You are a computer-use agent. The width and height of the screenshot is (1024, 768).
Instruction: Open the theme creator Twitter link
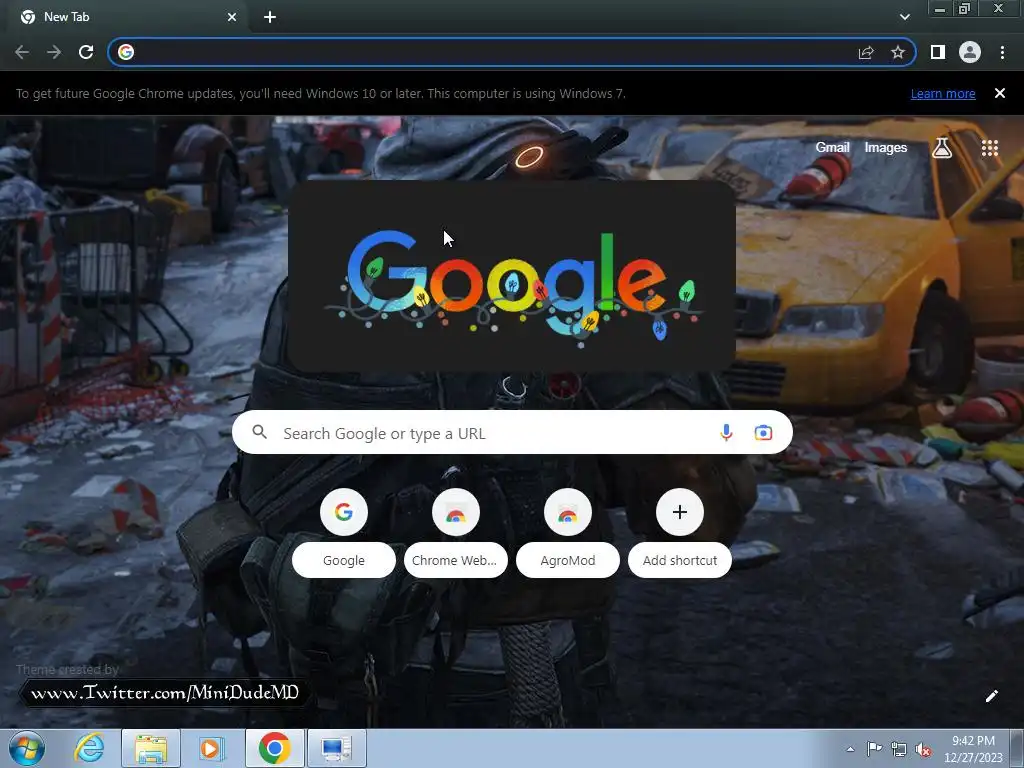pyautogui.click(x=165, y=693)
